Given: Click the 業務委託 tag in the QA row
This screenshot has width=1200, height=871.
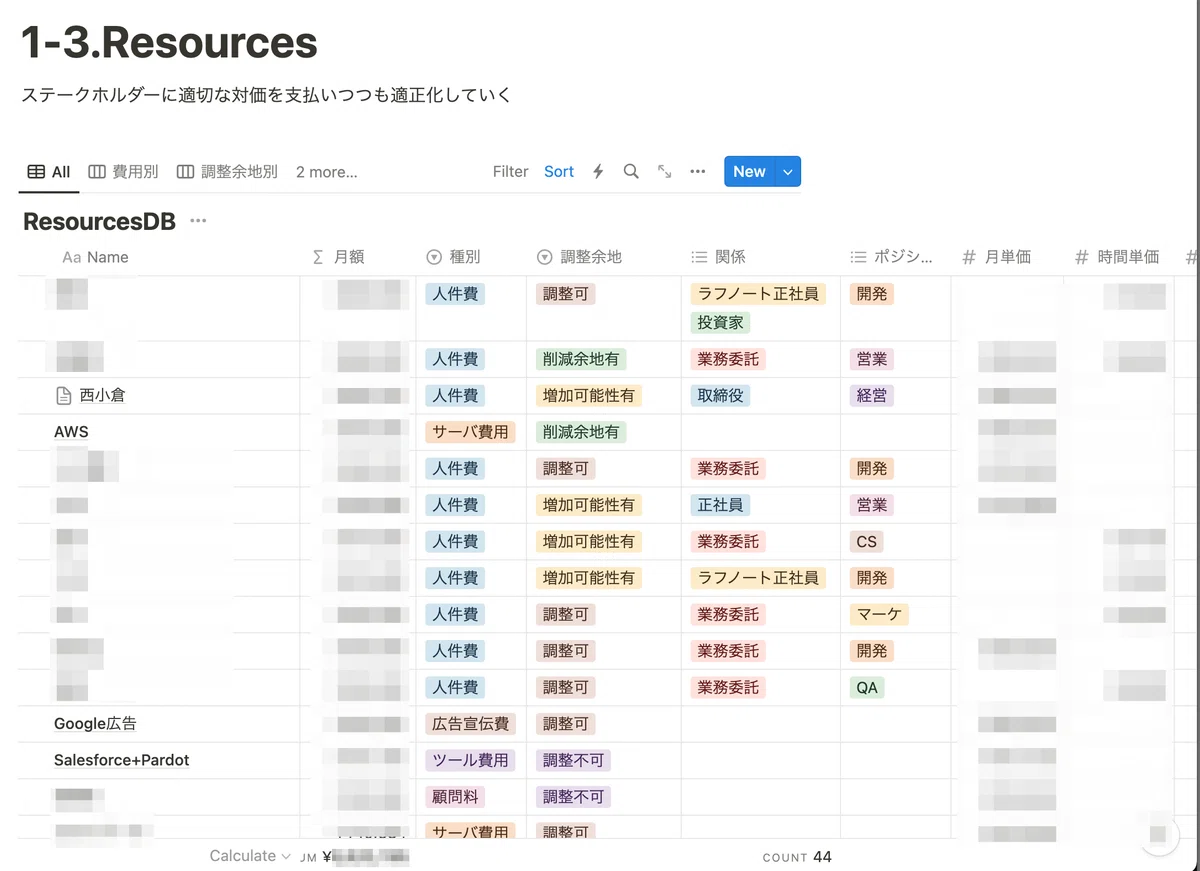Looking at the screenshot, I should tap(728, 687).
